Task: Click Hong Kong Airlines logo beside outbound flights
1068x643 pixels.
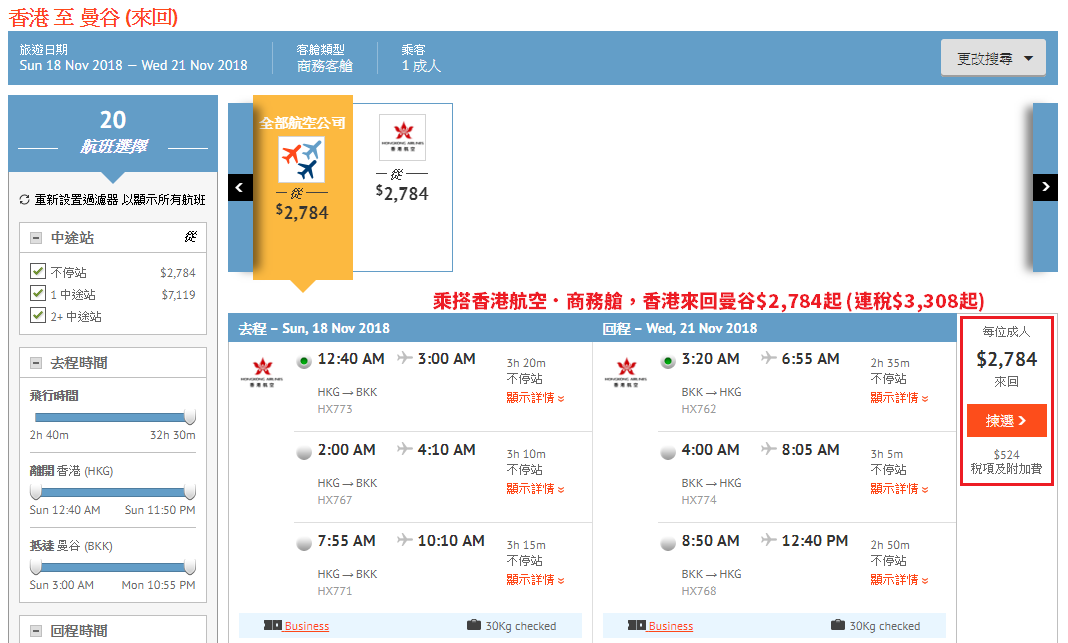Action: [262, 373]
